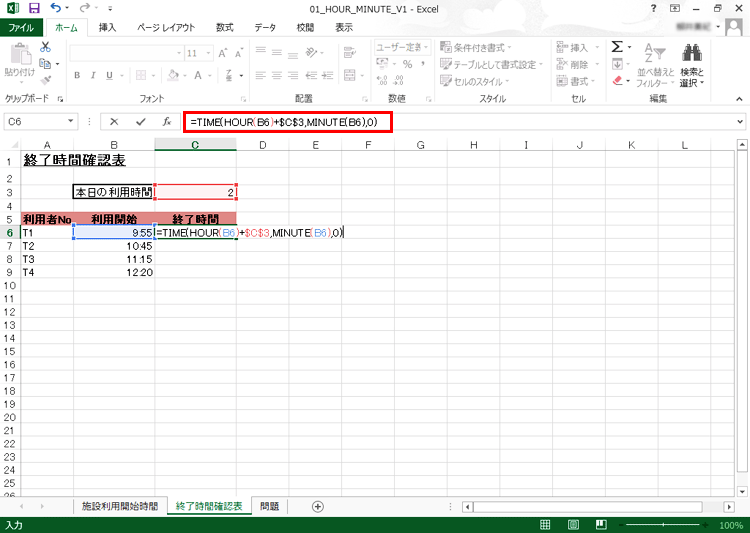Open the 施設利用開始時間 sheet tab
The width and height of the screenshot is (750, 533).
point(120,506)
